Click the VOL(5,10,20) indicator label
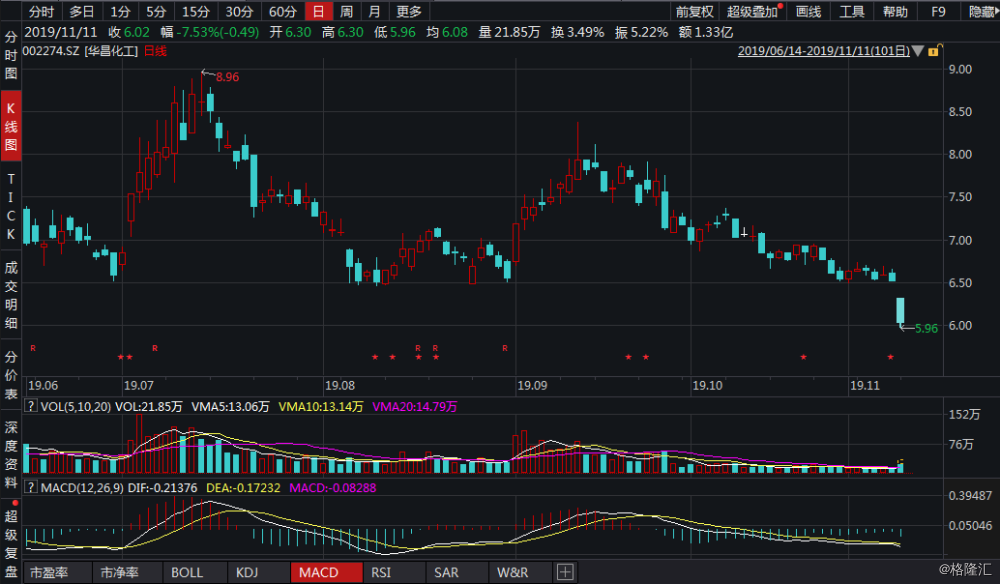1000x584 pixels. coord(75,406)
